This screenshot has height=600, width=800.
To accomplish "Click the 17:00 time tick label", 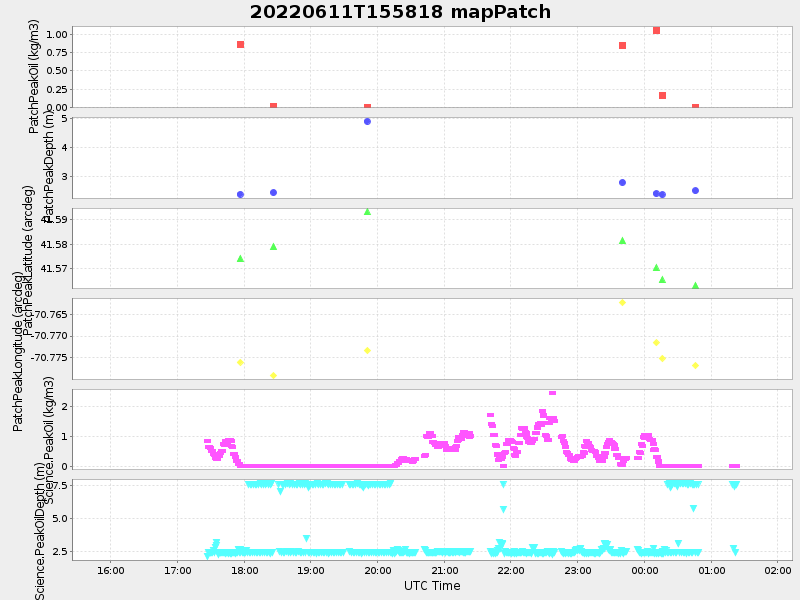I will pyautogui.click(x=178, y=570).
